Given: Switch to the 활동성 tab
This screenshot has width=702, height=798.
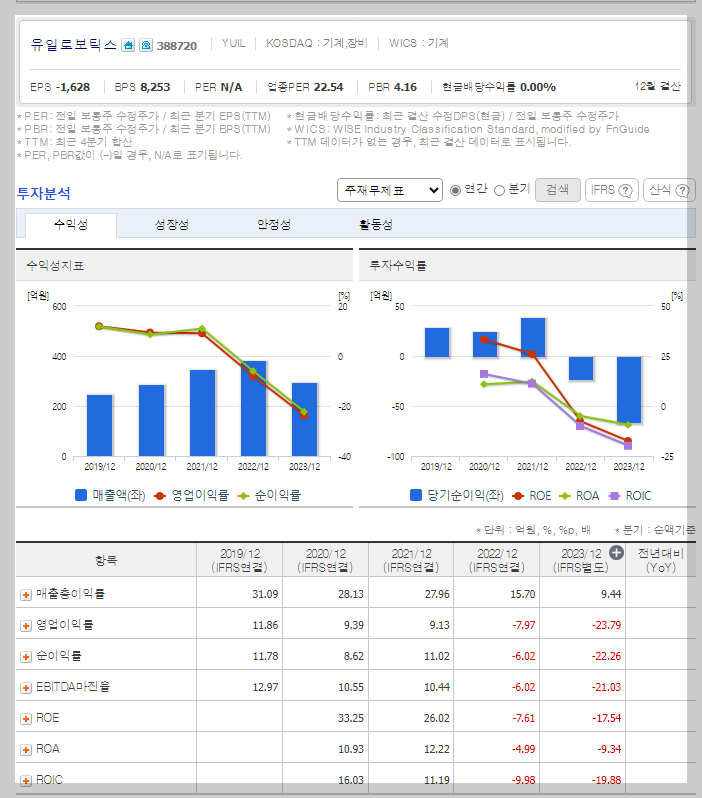Looking at the screenshot, I should [x=376, y=224].
